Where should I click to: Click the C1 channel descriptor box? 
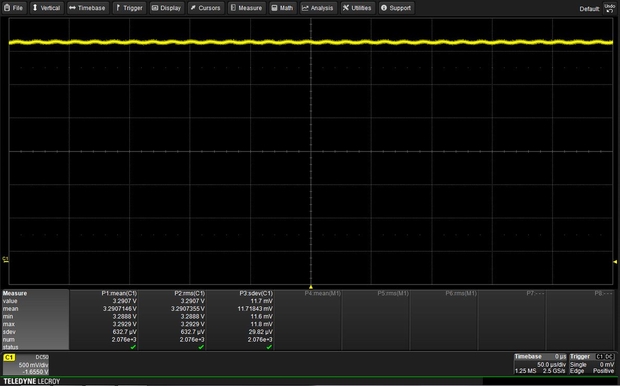pyautogui.click(x=26, y=364)
